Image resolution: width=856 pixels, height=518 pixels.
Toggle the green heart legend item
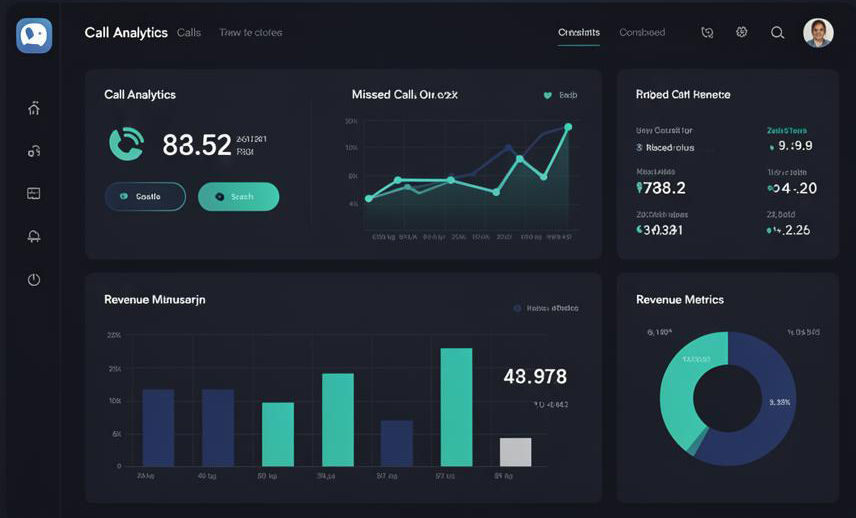[x=560, y=95]
